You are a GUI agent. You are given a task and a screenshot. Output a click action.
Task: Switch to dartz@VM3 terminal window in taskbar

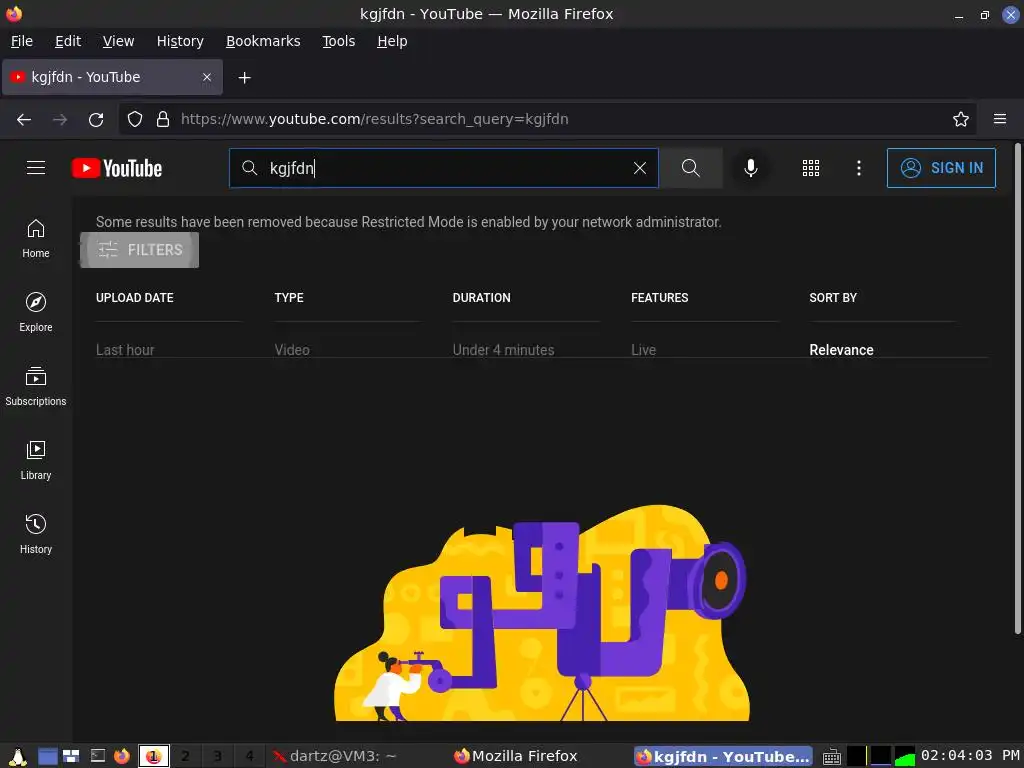point(334,756)
